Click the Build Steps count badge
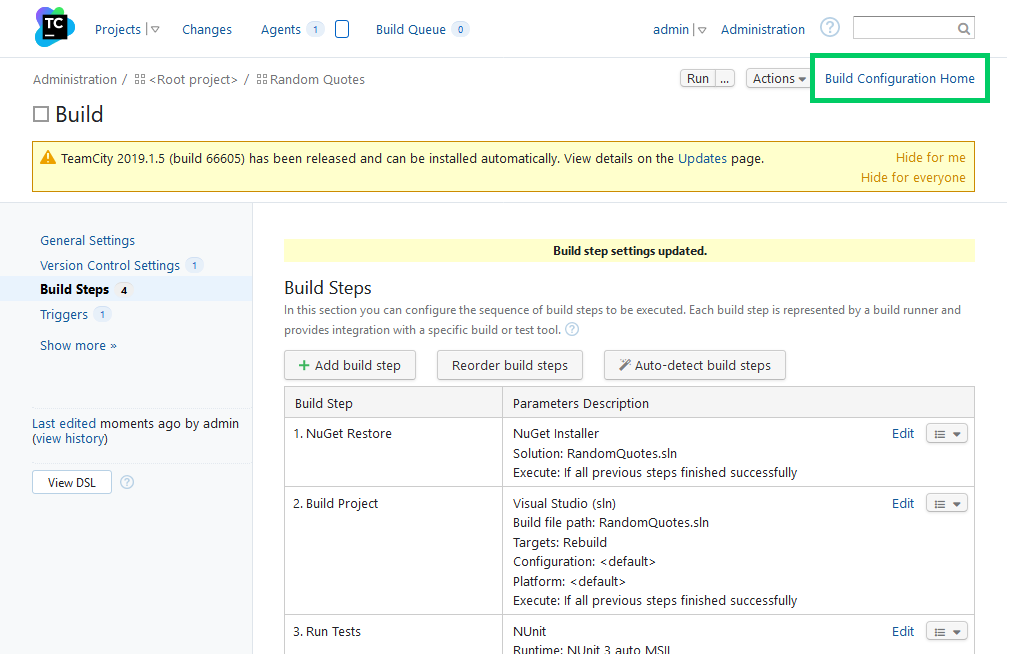This screenshot has height=654, width=1024. [x=123, y=290]
